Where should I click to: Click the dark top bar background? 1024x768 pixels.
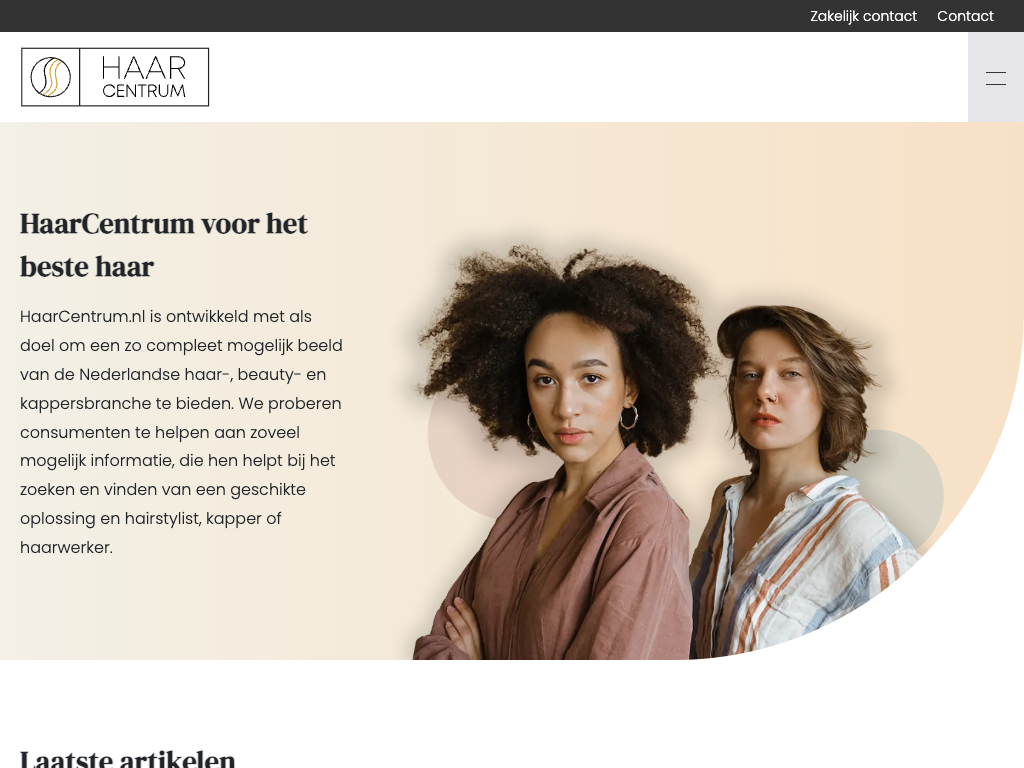[x=392, y=16]
